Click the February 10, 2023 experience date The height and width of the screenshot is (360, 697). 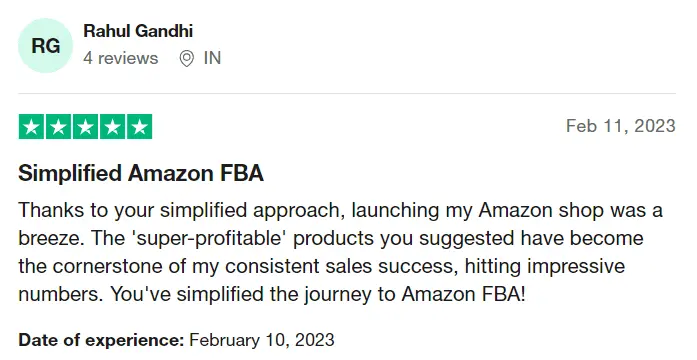click(262, 340)
